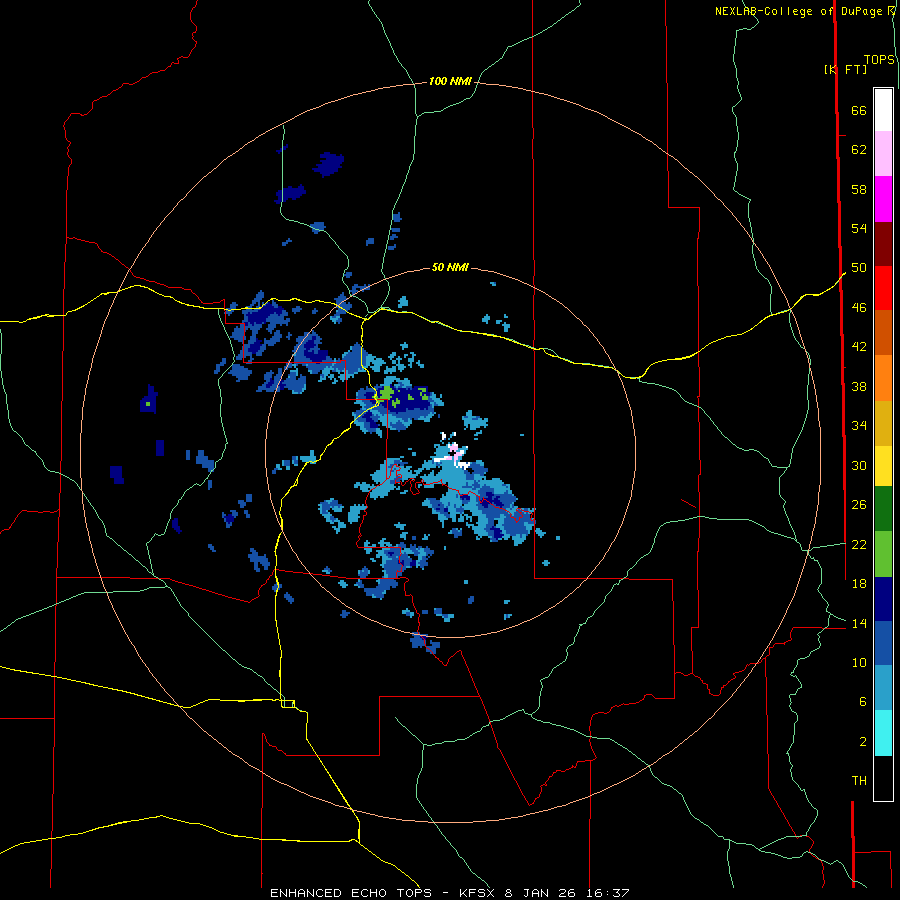Viewport: 900px width, 900px height.
Task: Click the '8 JAN 26' date text
Action: 542,893
